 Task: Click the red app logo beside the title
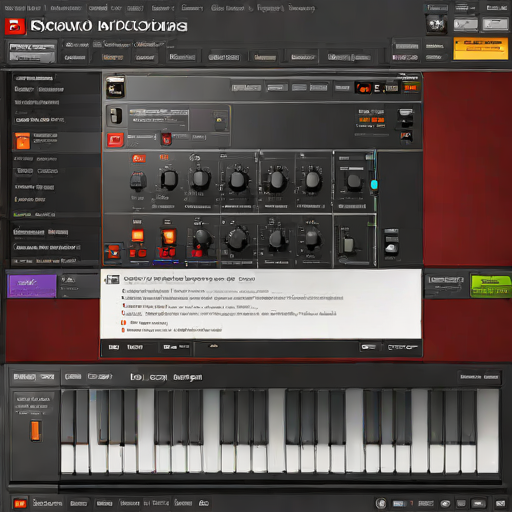[15, 26]
